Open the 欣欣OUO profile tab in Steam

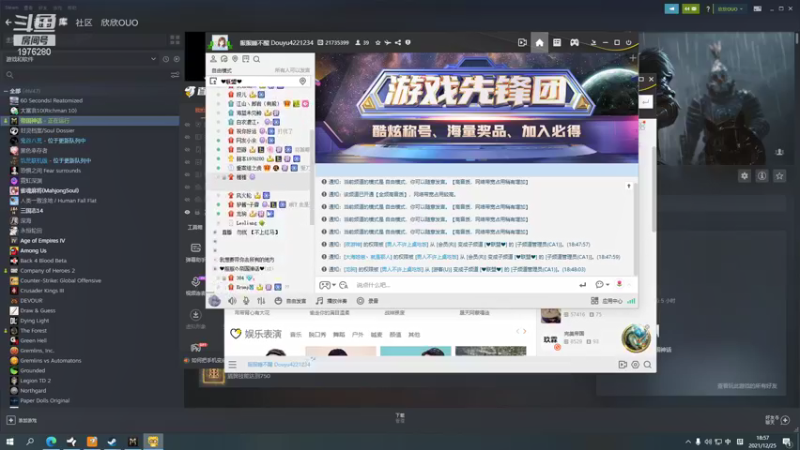point(119,22)
